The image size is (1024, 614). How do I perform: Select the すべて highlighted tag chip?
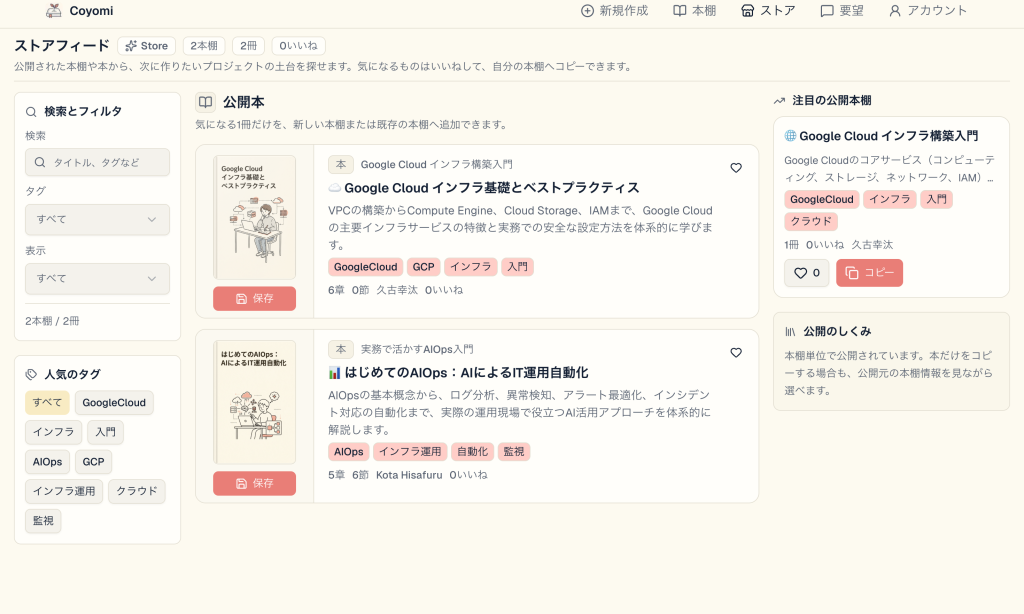(x=47, y=402)
